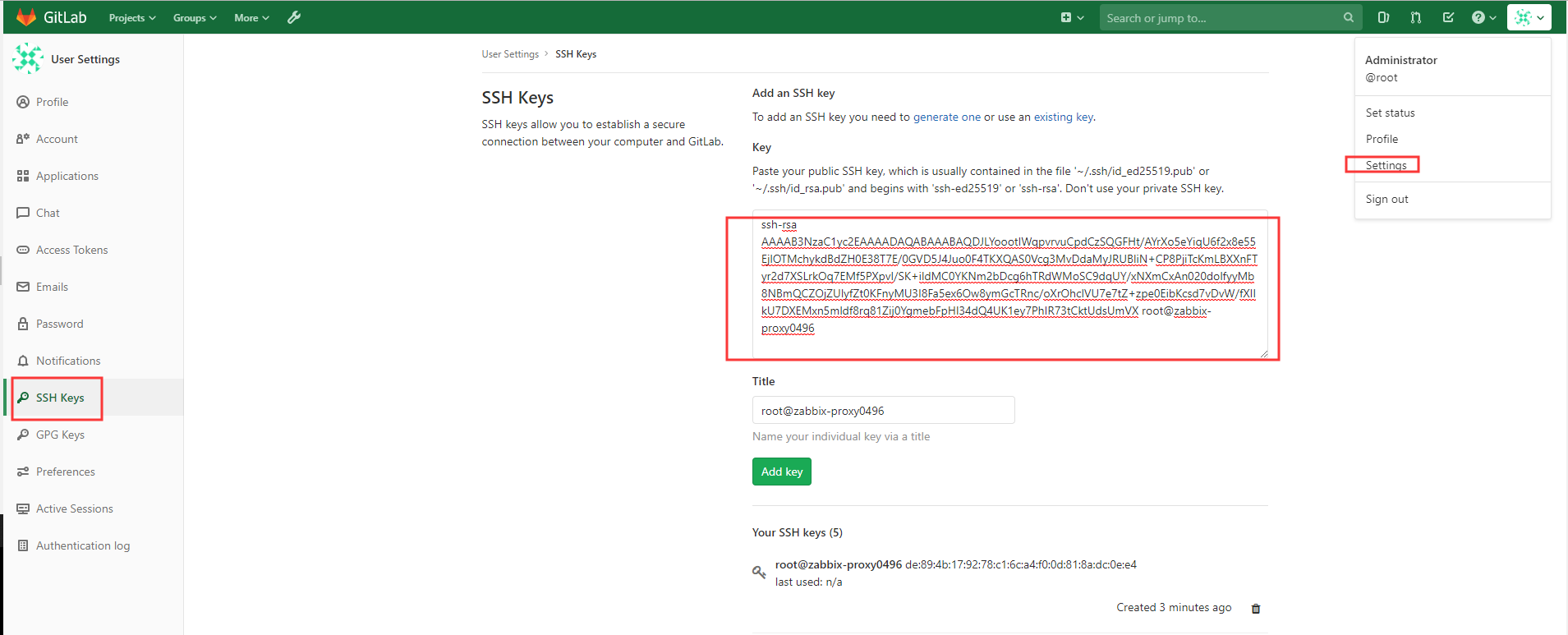This screenshot has width=1568, height=635.
Task: Open the new item plus dropdown
Action: click(x=1072, y=17)
